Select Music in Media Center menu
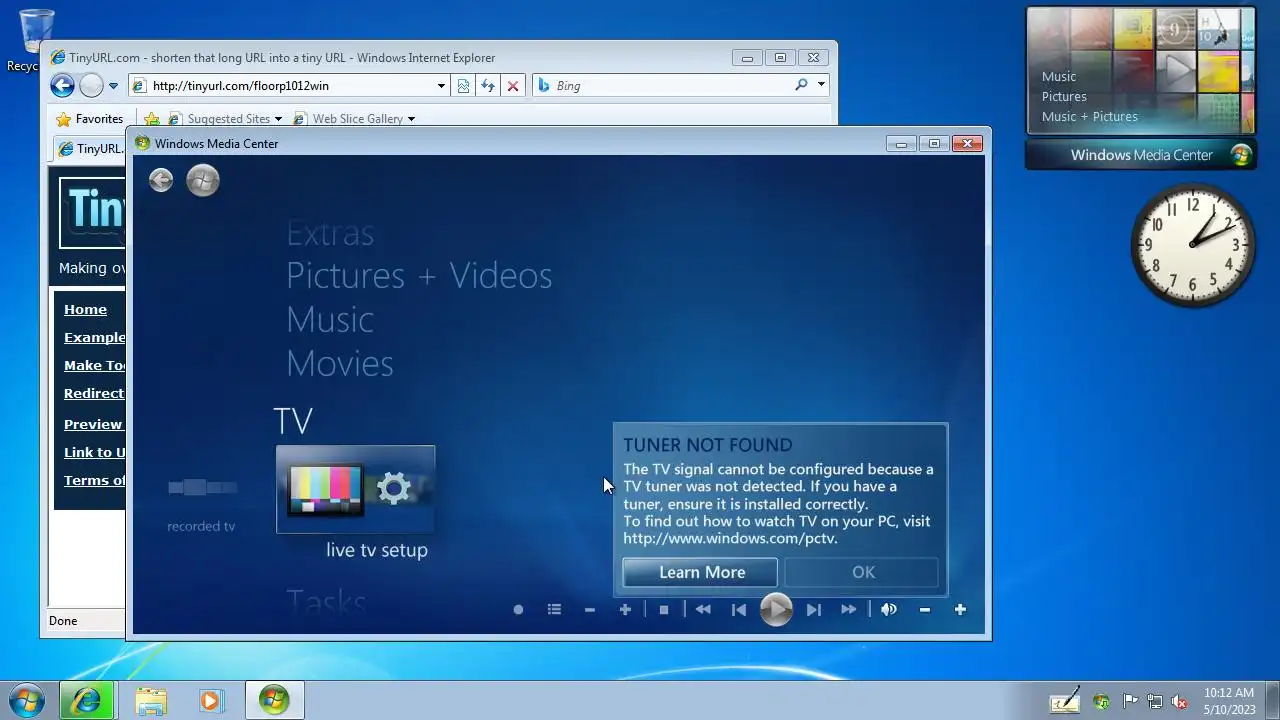The height and width of the screenshot is (720, 1280). (x=330, y=320)
